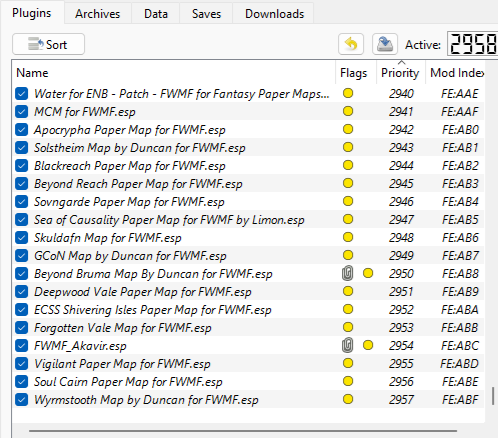This screenshot has width=498, height=438.
Task: Click yellow light flag on MCM for FWMF row
Action: (348, 111)
